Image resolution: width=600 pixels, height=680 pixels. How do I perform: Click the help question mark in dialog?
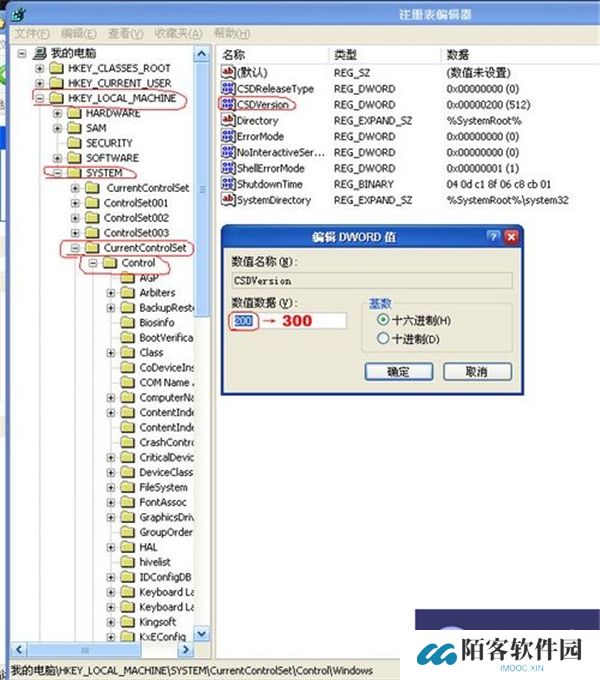pos(492,237)
